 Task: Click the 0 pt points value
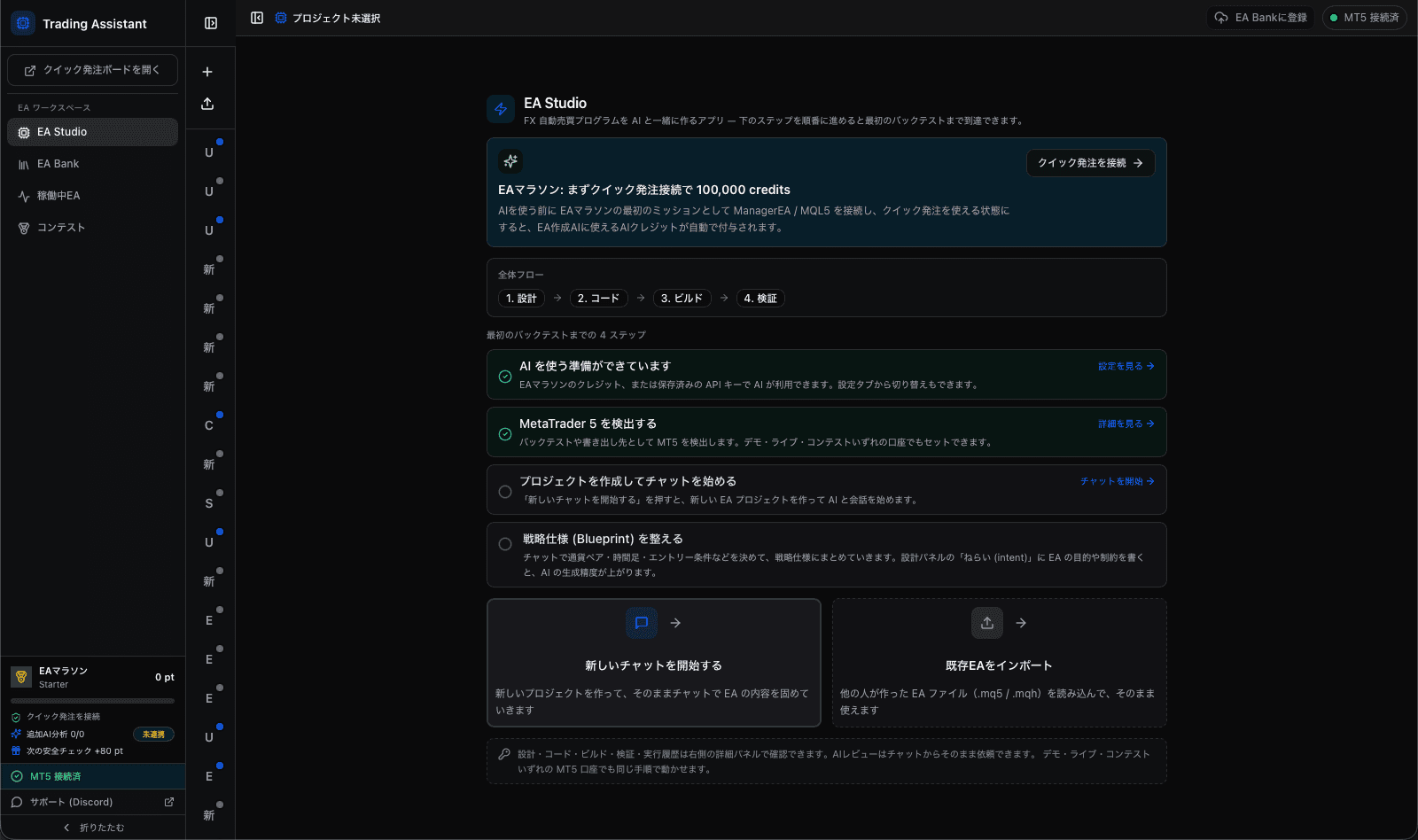pos(165,677)
